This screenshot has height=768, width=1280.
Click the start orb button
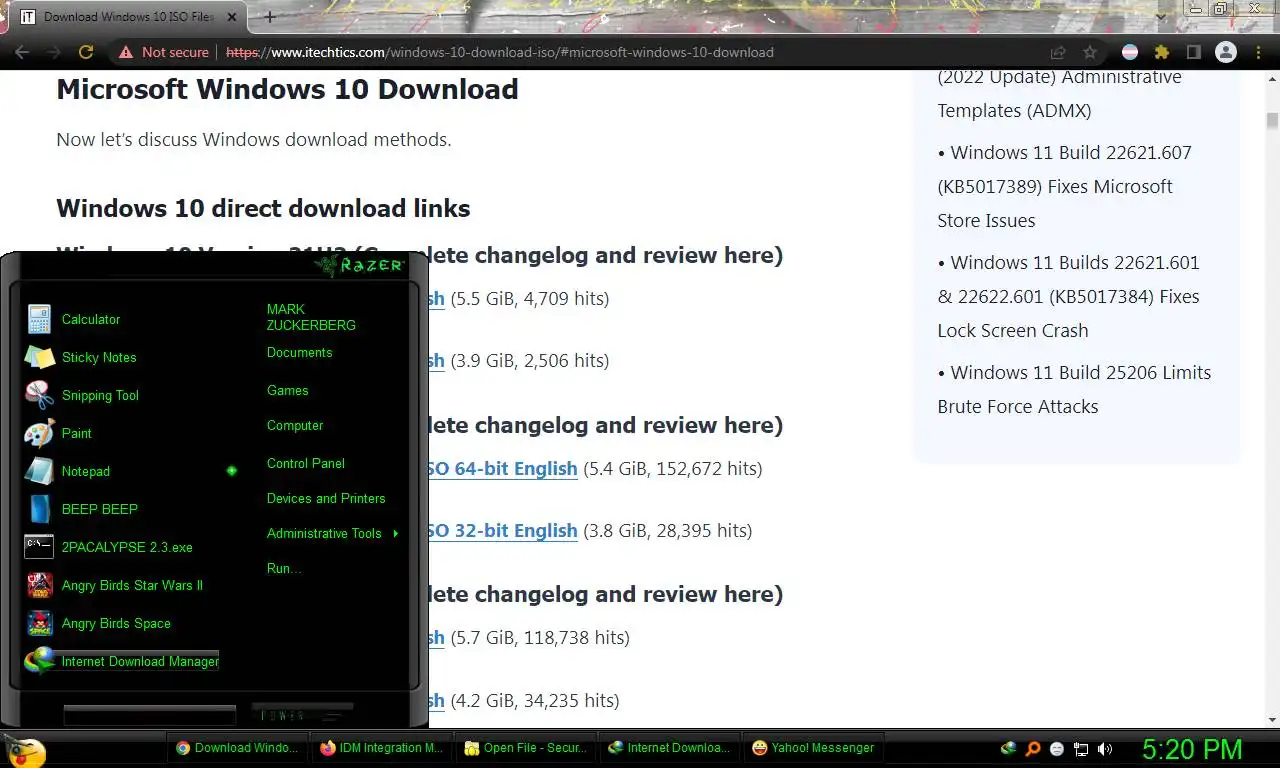[x=25, y=750]
